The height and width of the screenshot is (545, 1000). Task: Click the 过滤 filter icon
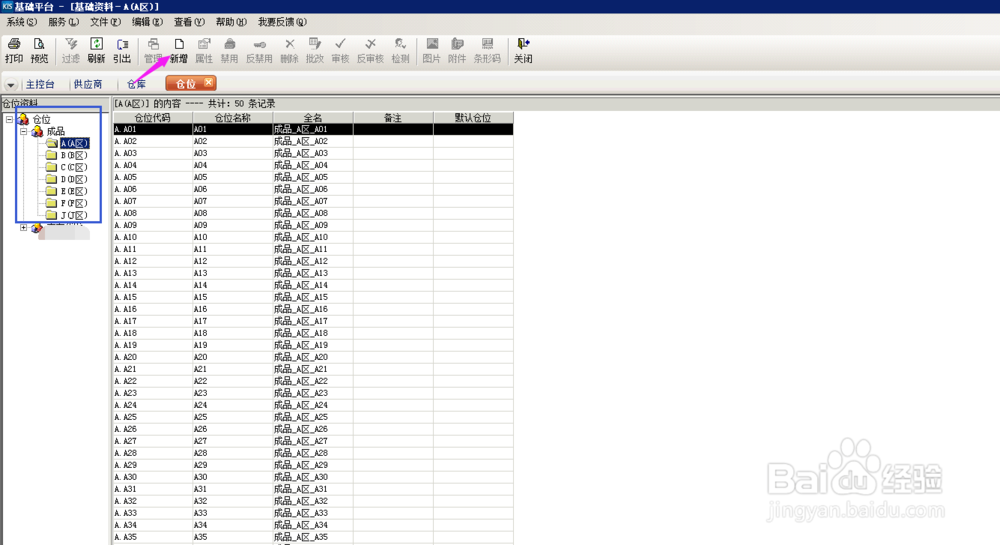click(71, 50)
